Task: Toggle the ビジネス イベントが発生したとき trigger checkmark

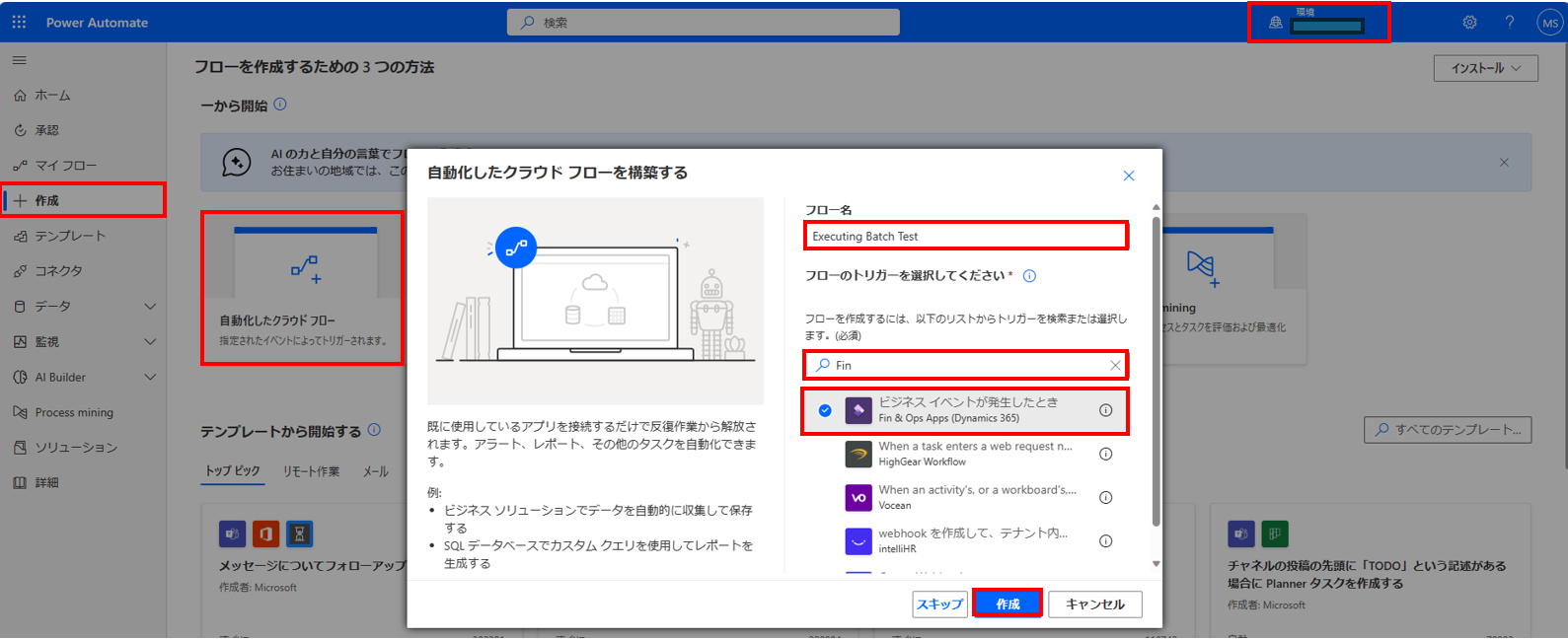Action: (x=825, y=410)
